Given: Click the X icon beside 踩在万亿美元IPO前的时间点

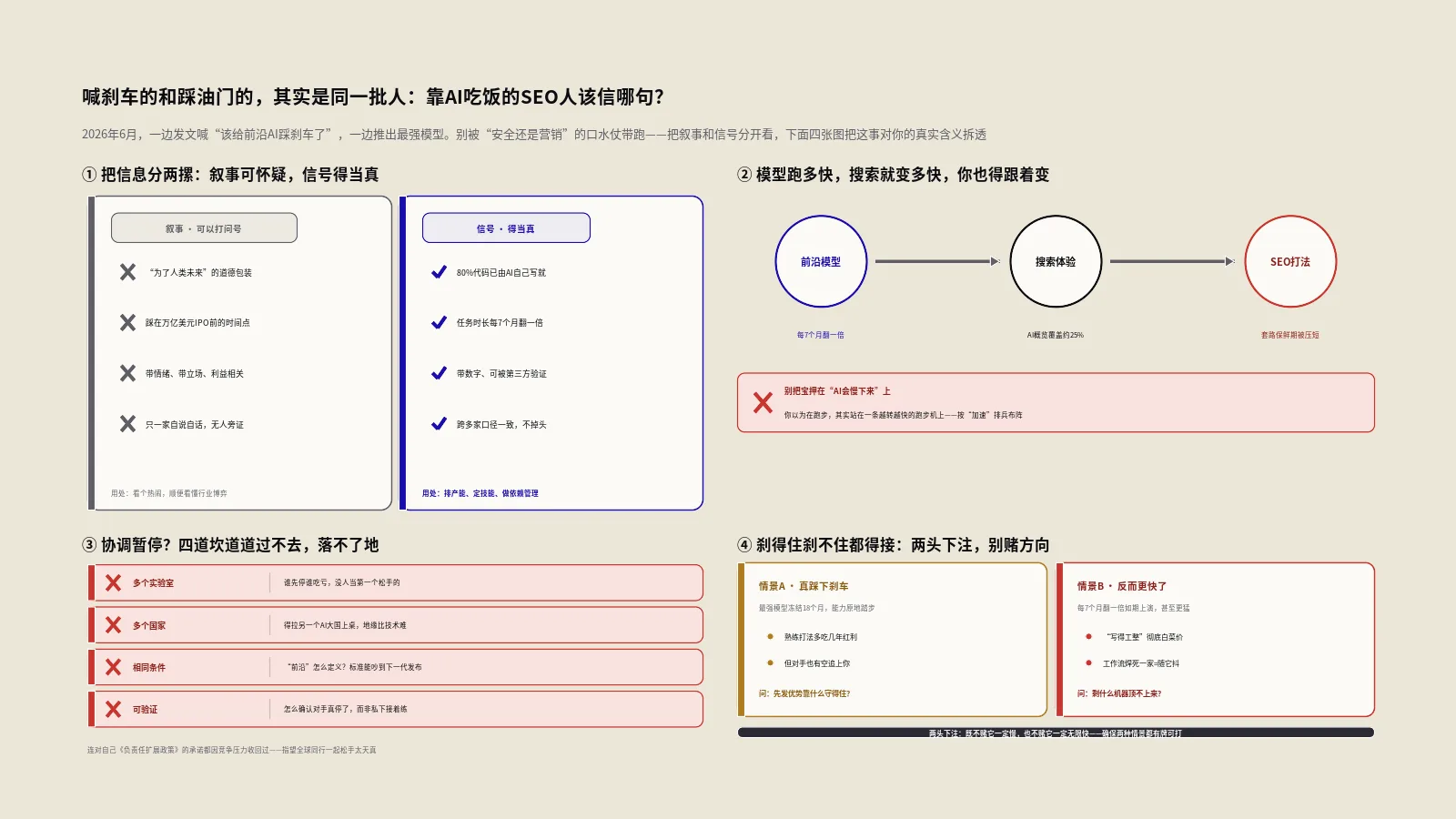Looking at the screenshot, I should tap(127, 322).
